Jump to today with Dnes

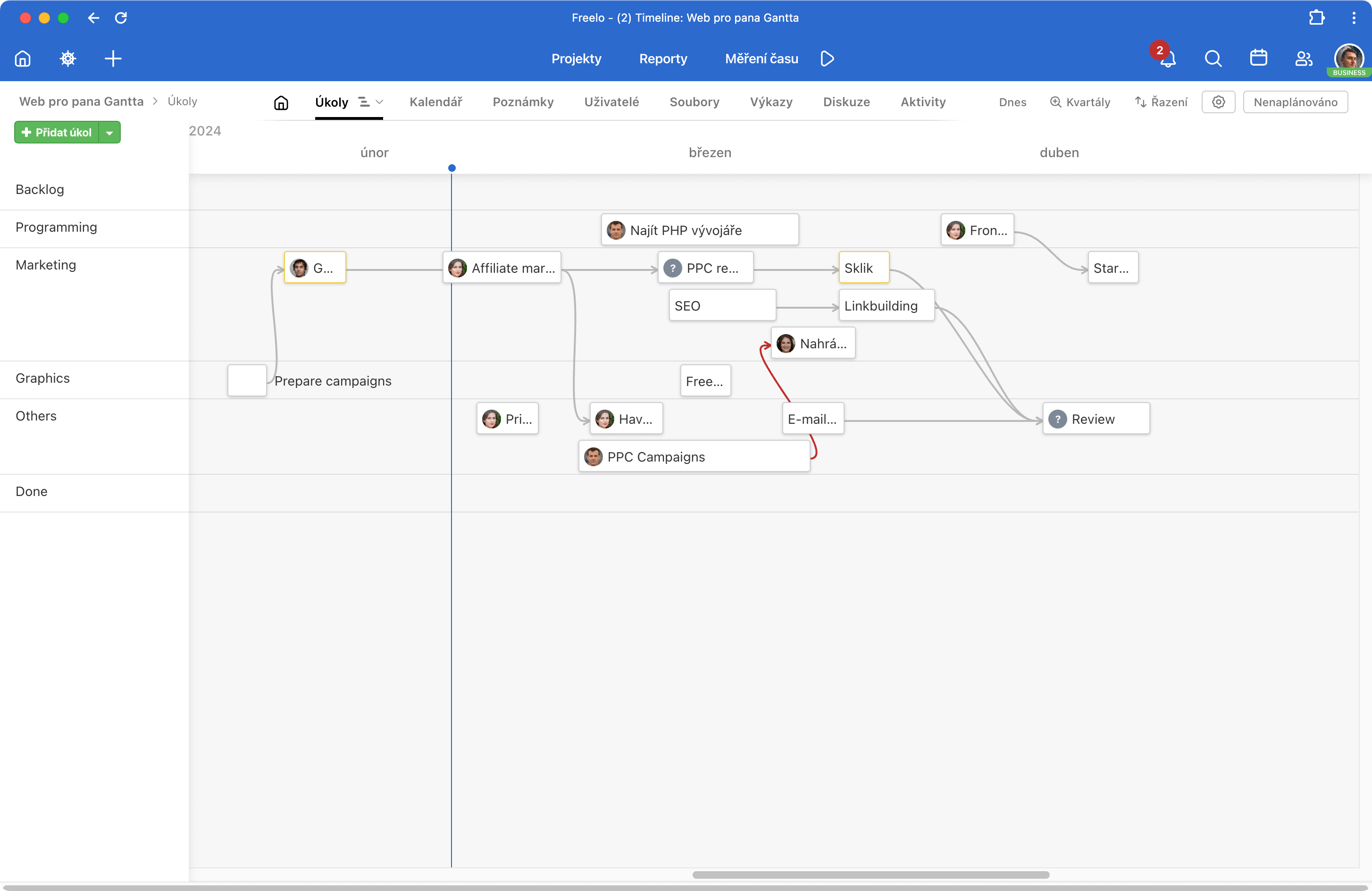point(1012,102)
